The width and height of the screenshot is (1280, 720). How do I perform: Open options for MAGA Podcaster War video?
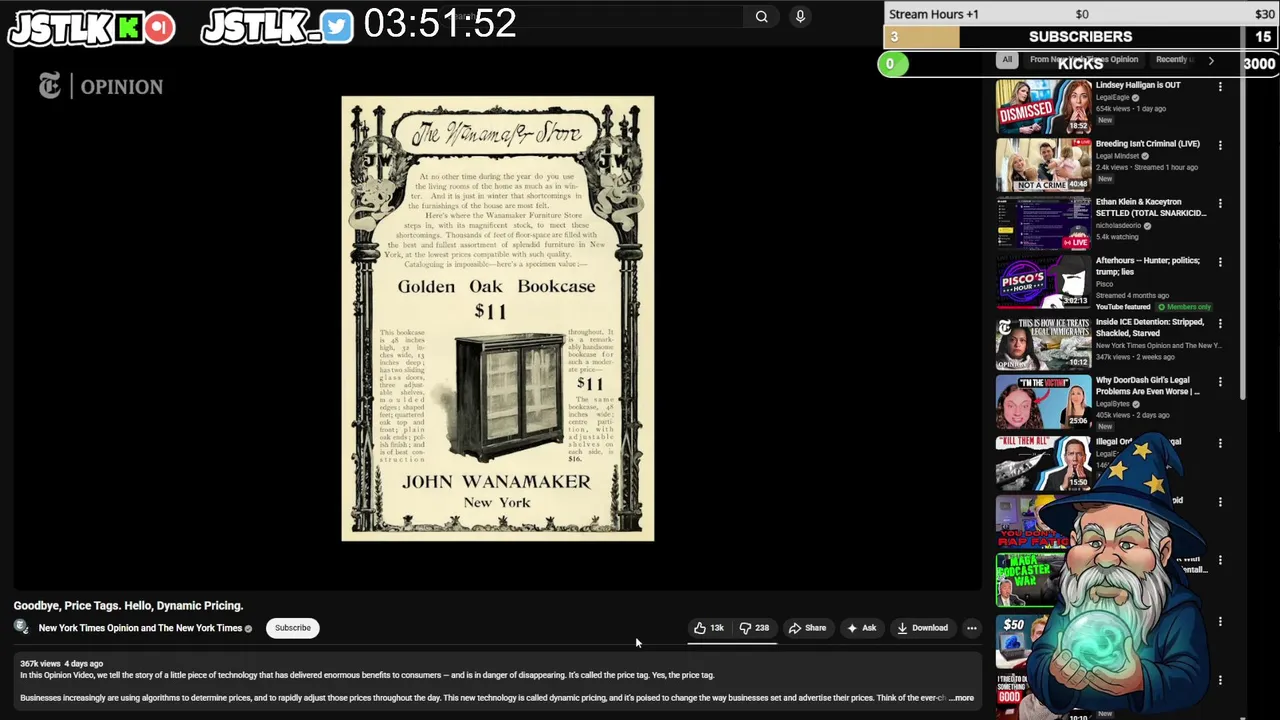tap(1220, 561)
